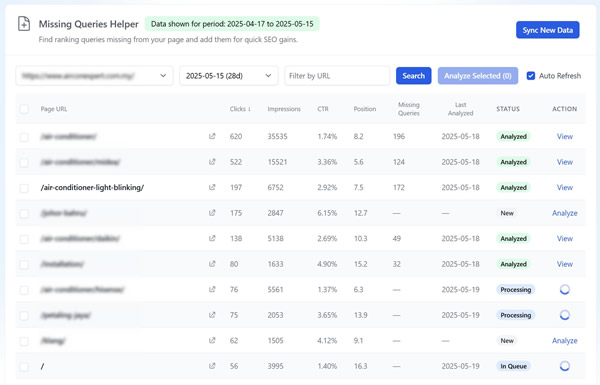This screenshot has width=600, height=385.
Task: Sort by the Impressions column header
Action: point(284,109)
